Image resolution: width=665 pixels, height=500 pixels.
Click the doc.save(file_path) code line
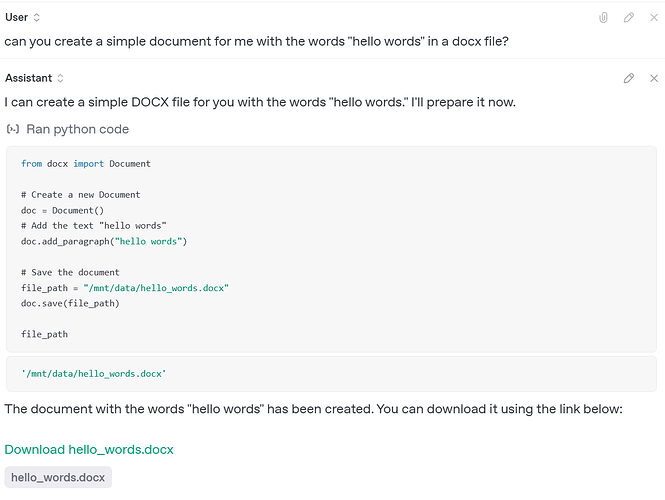click(69, 303)
